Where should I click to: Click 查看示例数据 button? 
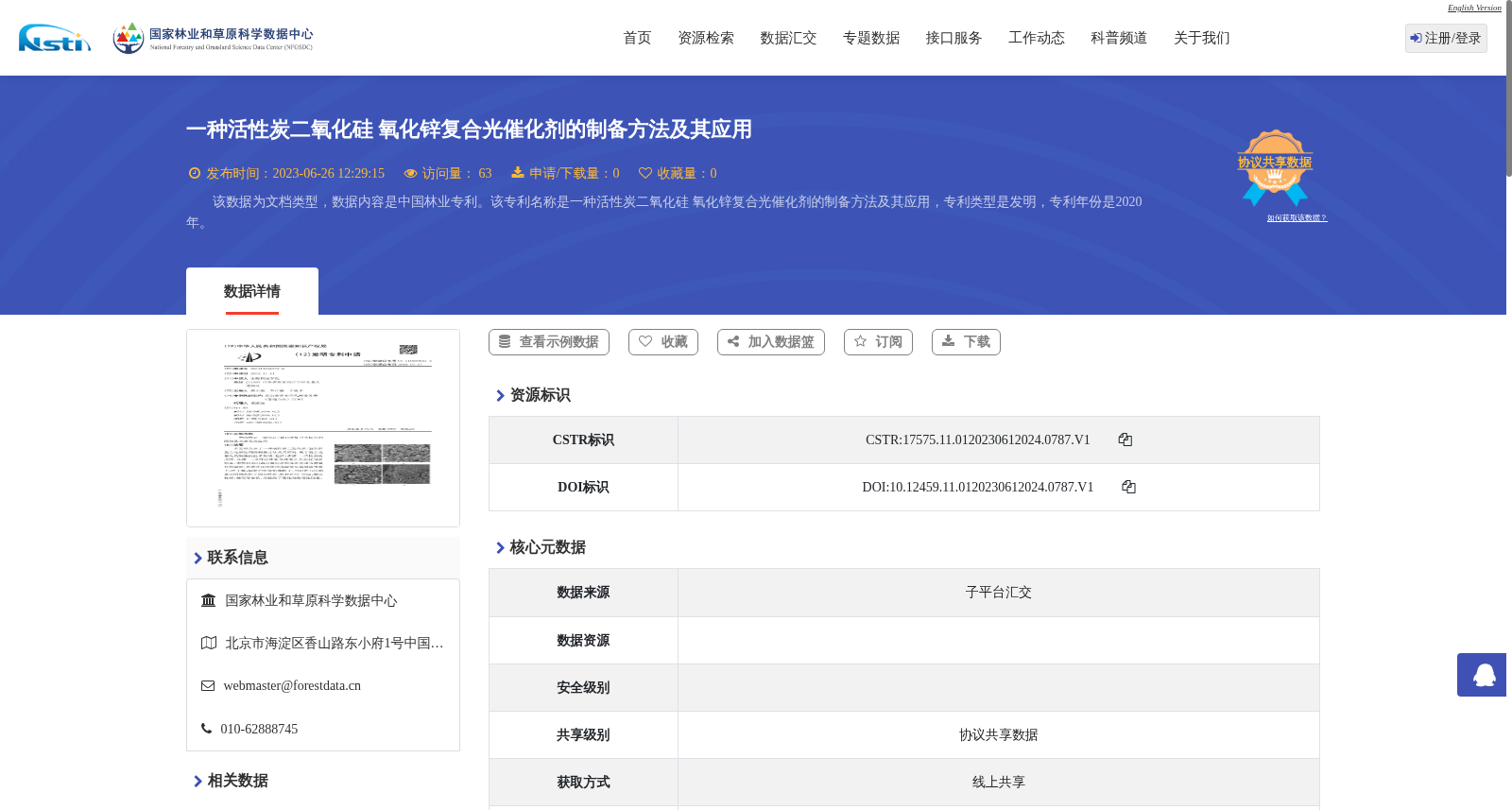click(549, 342)
